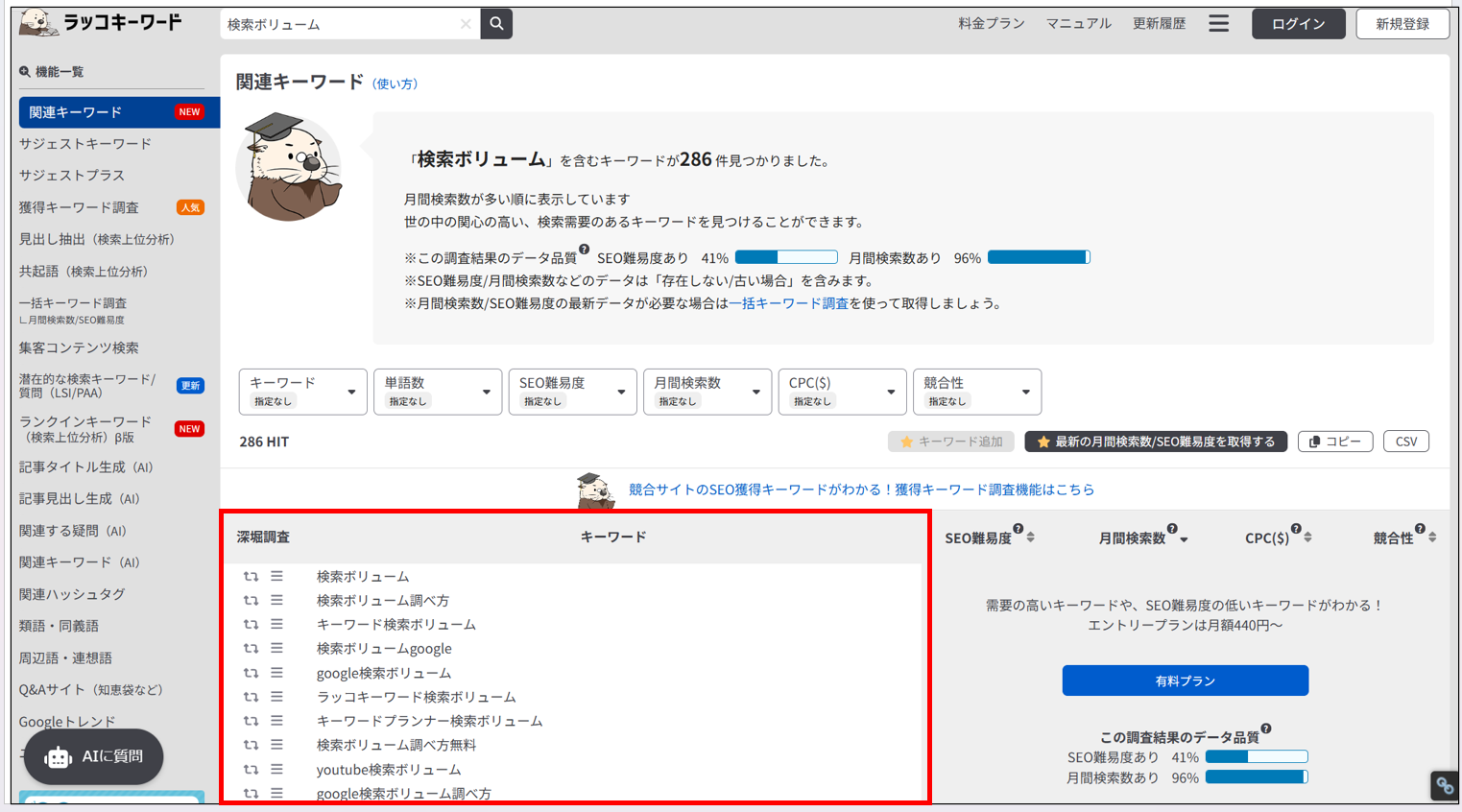Image resolution: width=1462 pixels, height=812 pixels.
Task: Select 関連キーワード in the sidebar
Action: 119,112
